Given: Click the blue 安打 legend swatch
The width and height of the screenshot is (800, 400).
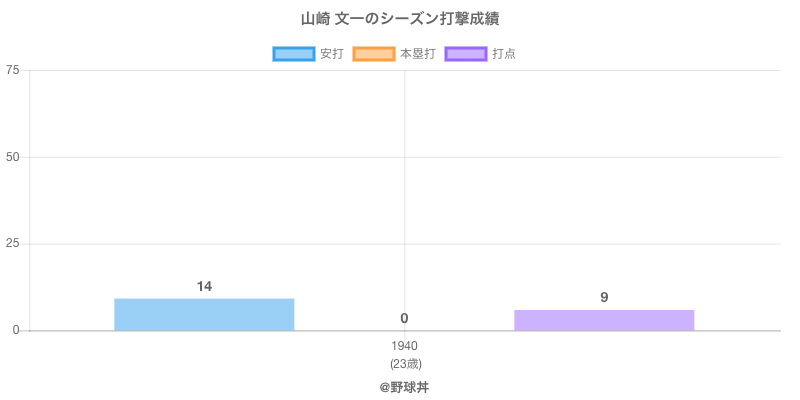Looking at the screenshot, I should point(293,54).
